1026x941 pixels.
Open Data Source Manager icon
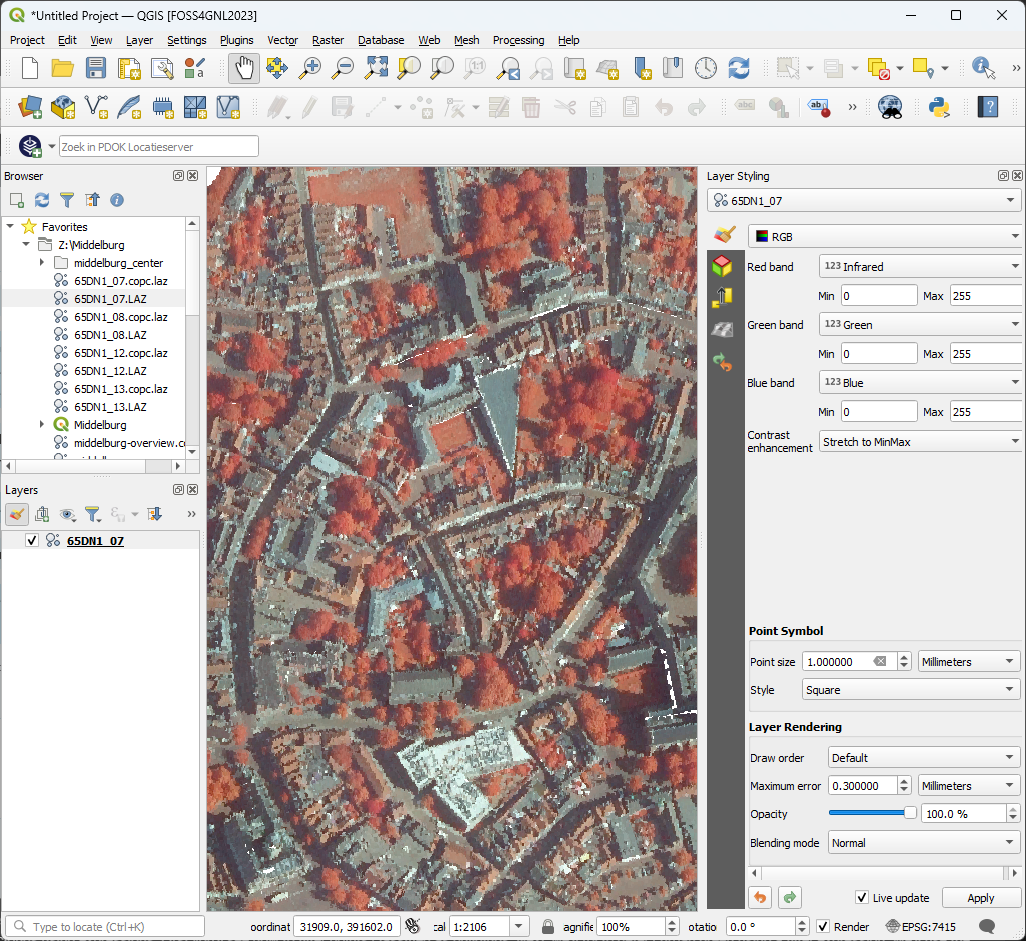(x=30, y=107)
